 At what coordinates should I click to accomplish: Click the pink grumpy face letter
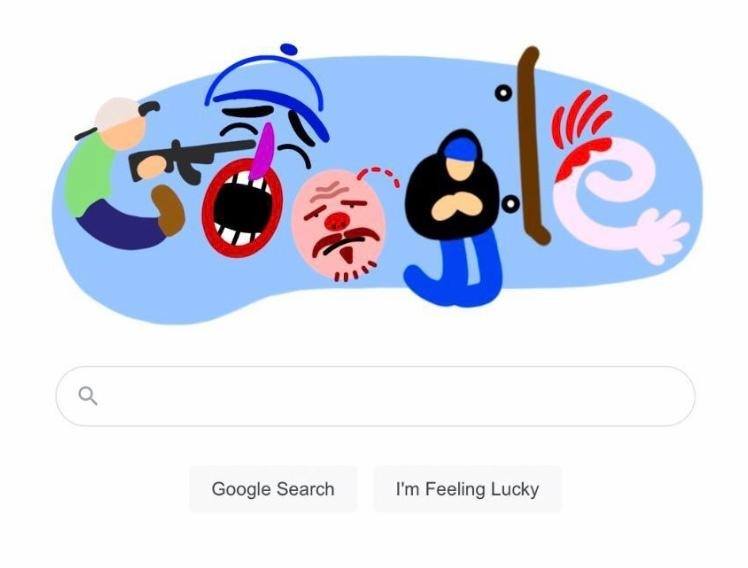coord(338,225)
